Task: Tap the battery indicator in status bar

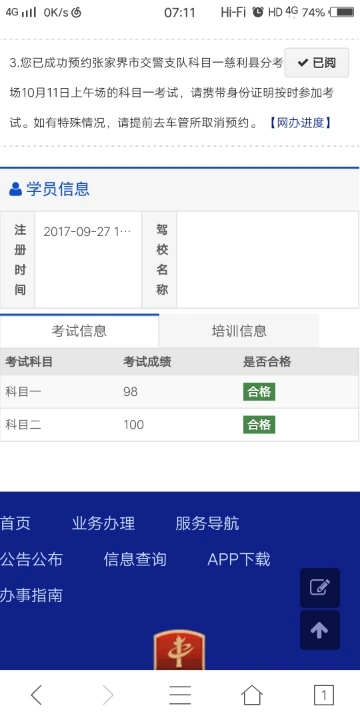Action: pyautogui.click(x=342, y=12)
